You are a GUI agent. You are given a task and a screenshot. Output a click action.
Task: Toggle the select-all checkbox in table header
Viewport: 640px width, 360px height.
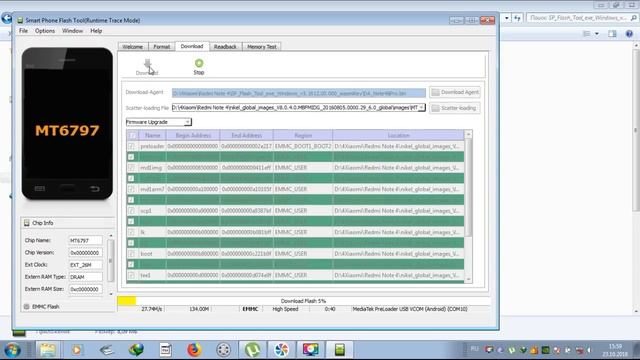(x=132, y=136)
